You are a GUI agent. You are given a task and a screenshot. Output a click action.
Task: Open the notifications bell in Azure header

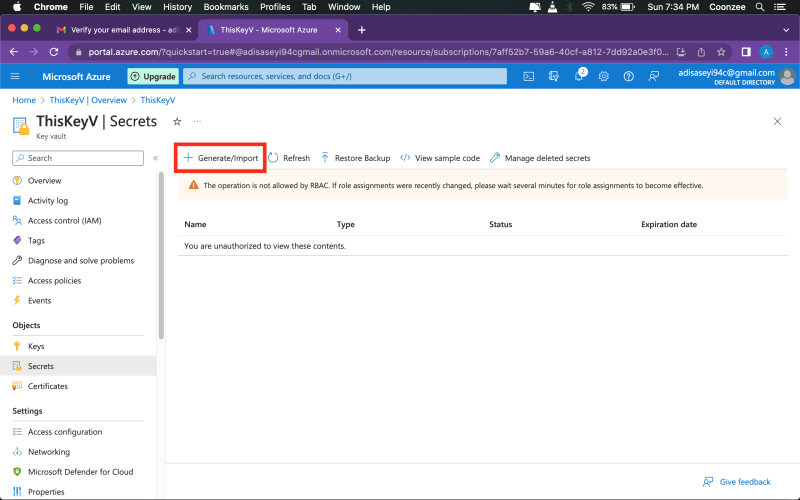pyautogui.click(x=579, y=76)
